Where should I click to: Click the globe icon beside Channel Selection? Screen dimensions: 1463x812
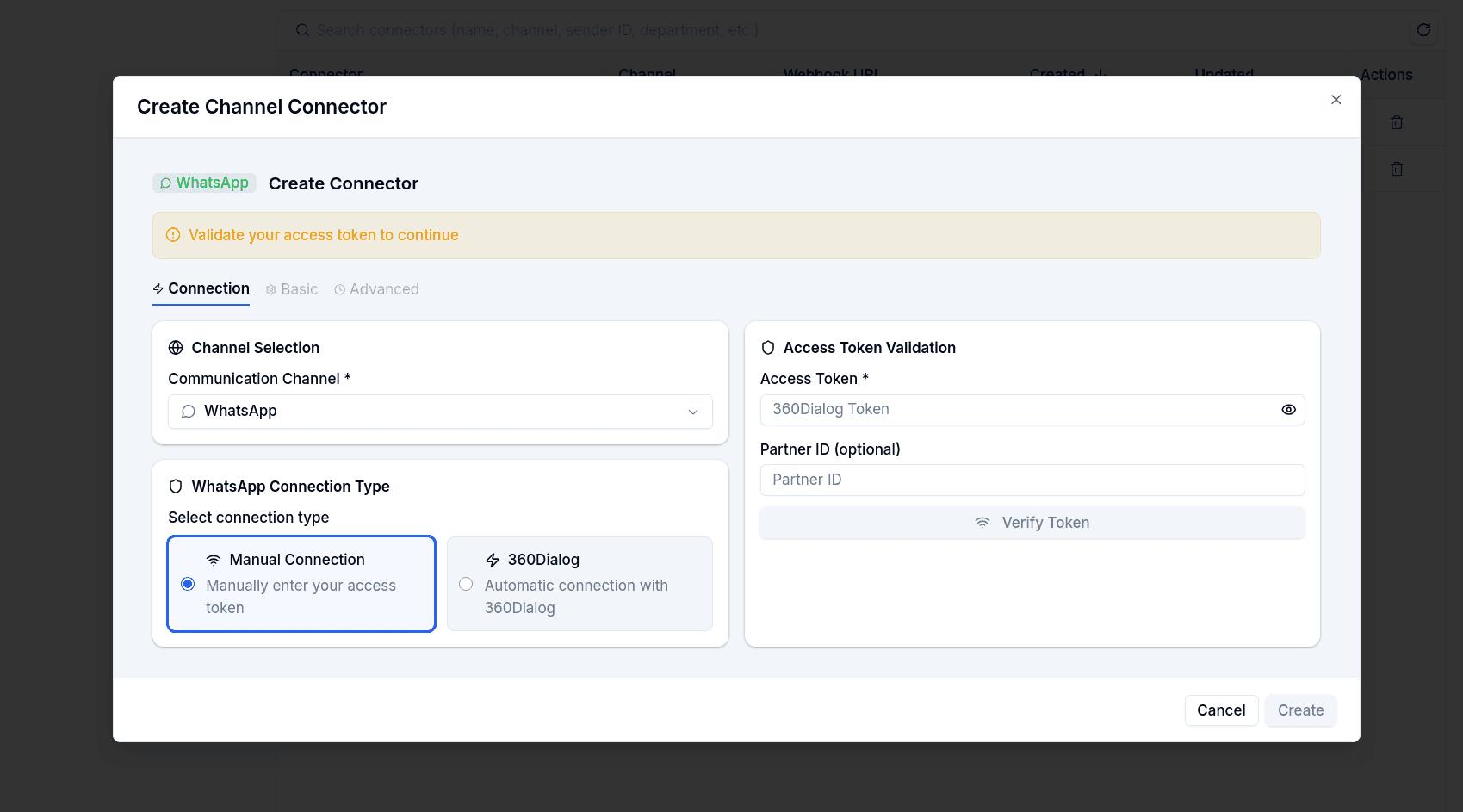point(176,348)
